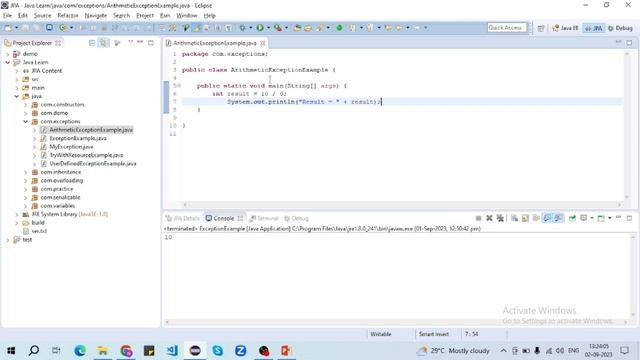The width and height of the screenshot is (640, 360).
Task: Open the Window menu
Action: (x=187, y=16)
